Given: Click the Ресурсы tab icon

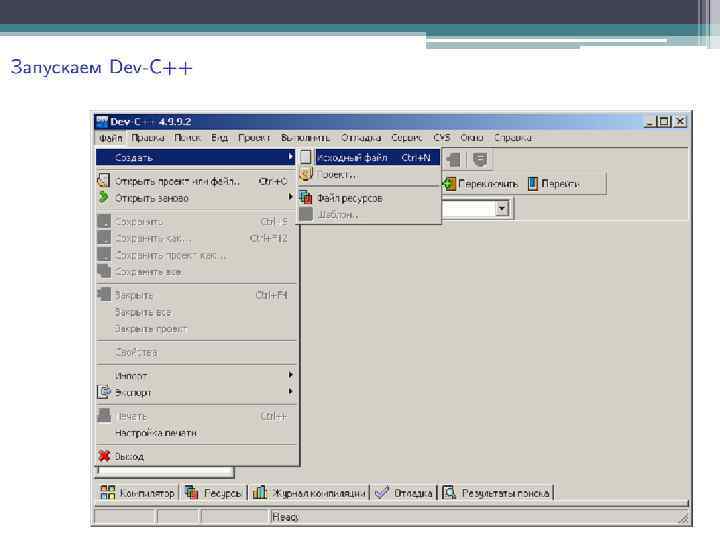Looking at the screenshot, I should [x=191, y=493].
